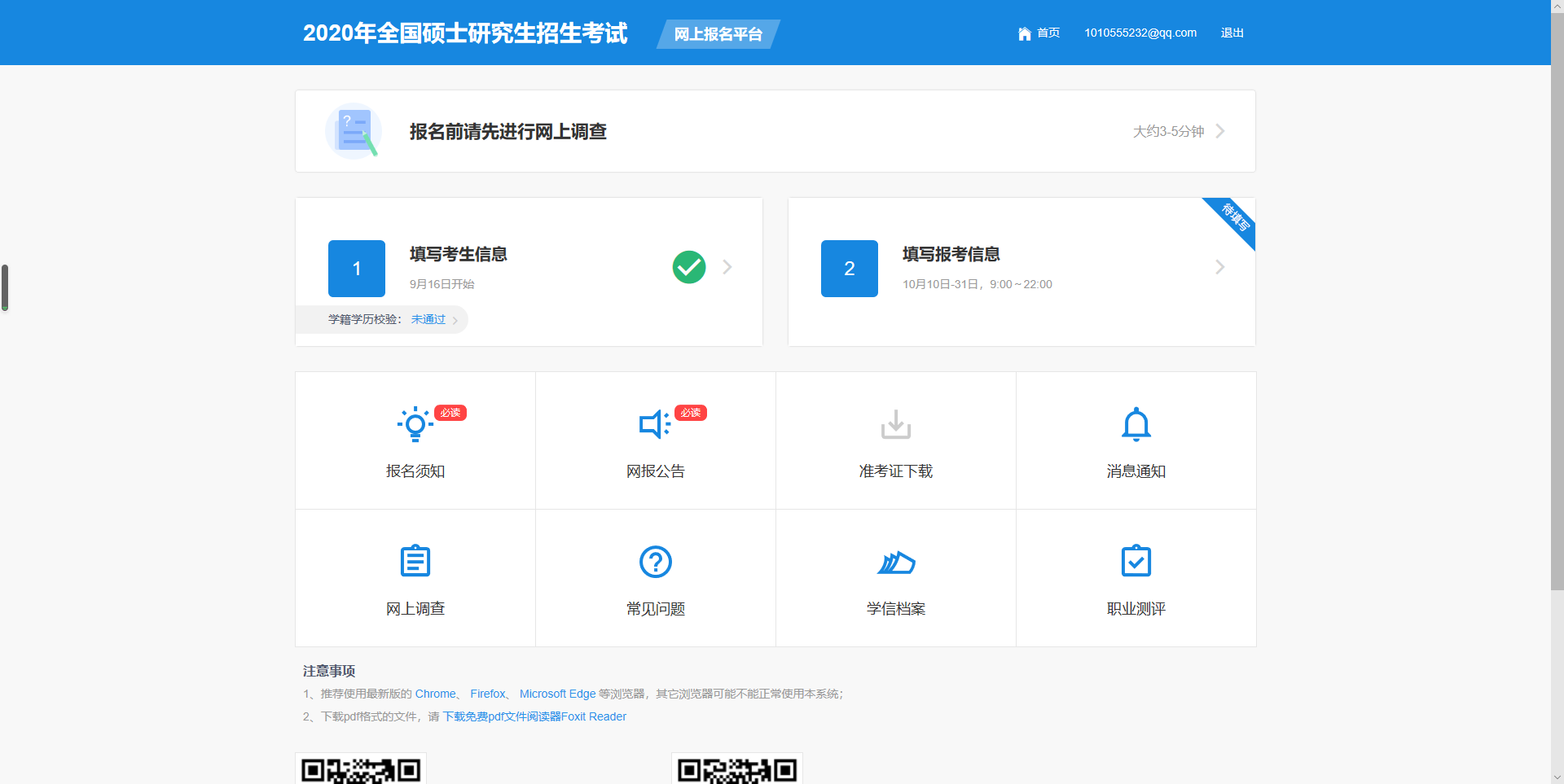Screen dimensions: 1564x784
Task: Open the 学信档案 archive icon
Action: point(895,562)
